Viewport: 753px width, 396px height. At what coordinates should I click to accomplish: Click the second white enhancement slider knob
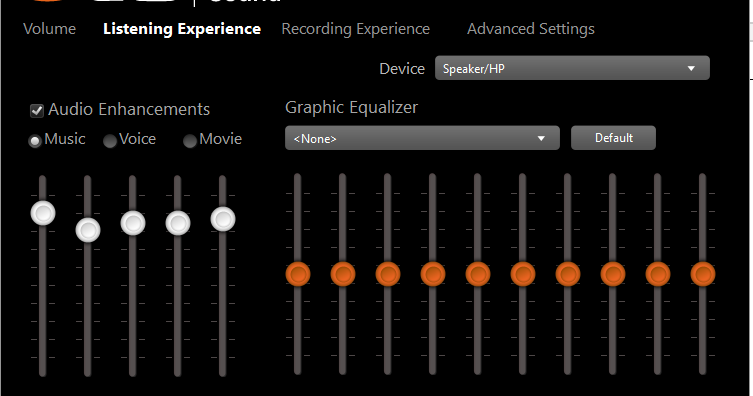88,230
